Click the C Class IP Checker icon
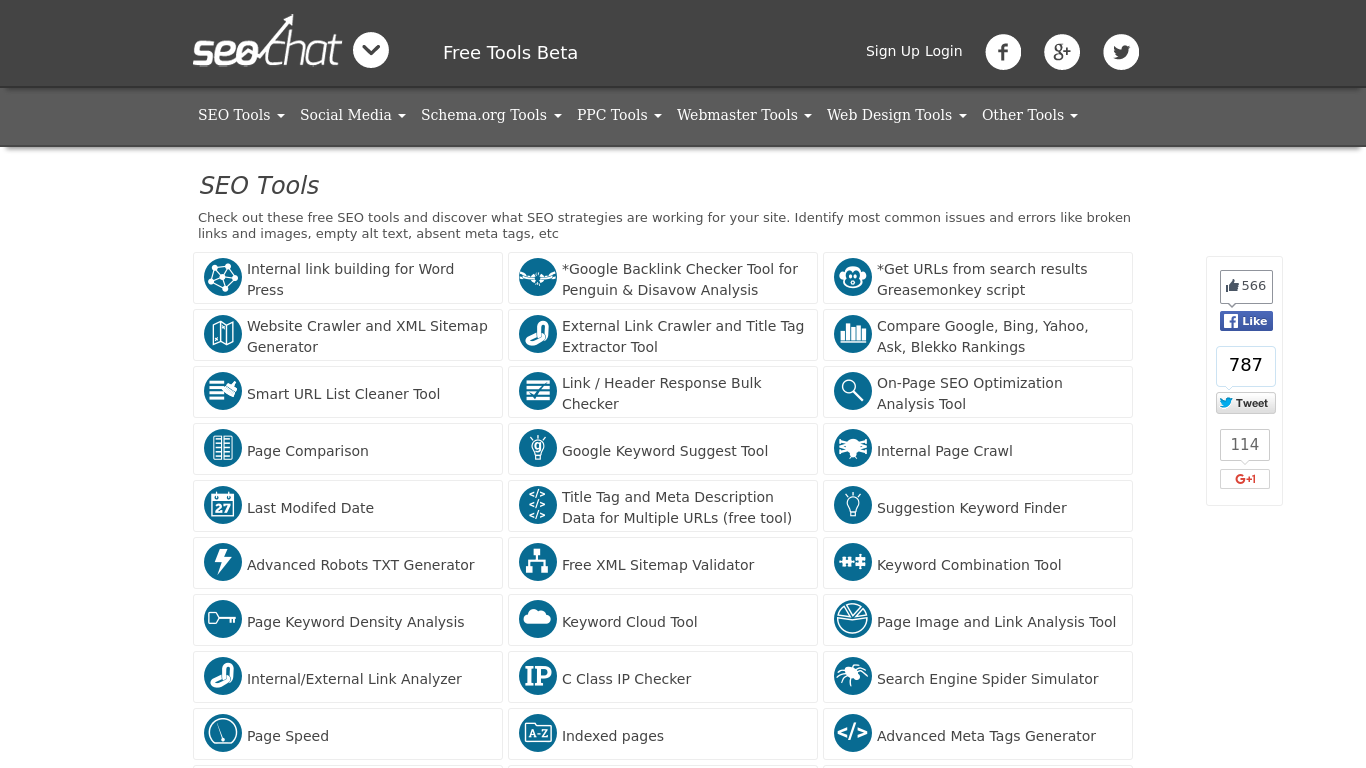Viewport: 1366px width, 768px height. 538,676
